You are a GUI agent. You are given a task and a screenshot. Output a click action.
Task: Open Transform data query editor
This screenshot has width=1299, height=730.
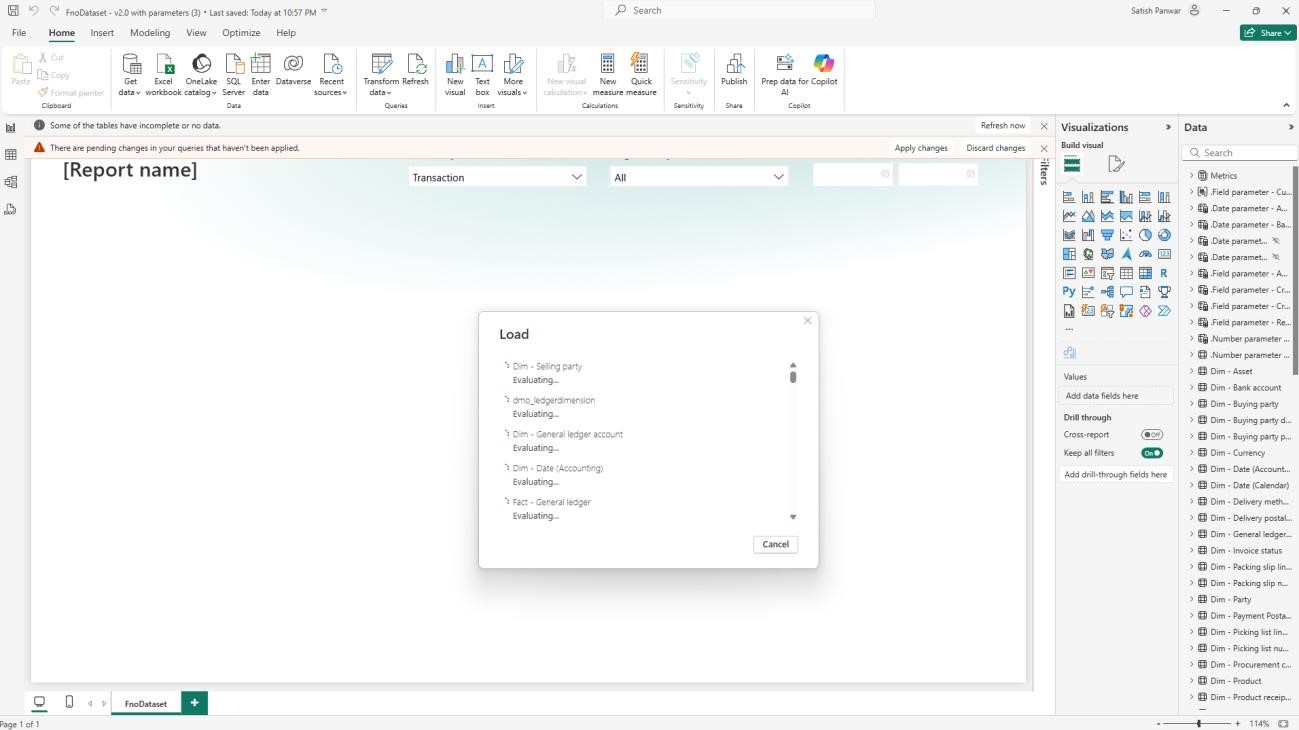tap(380, 66)
